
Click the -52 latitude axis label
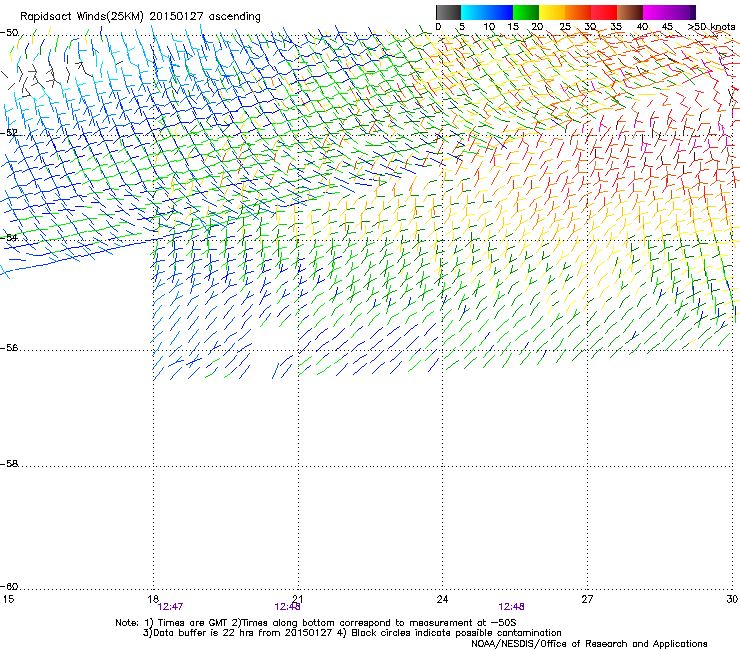pos(9,133)
